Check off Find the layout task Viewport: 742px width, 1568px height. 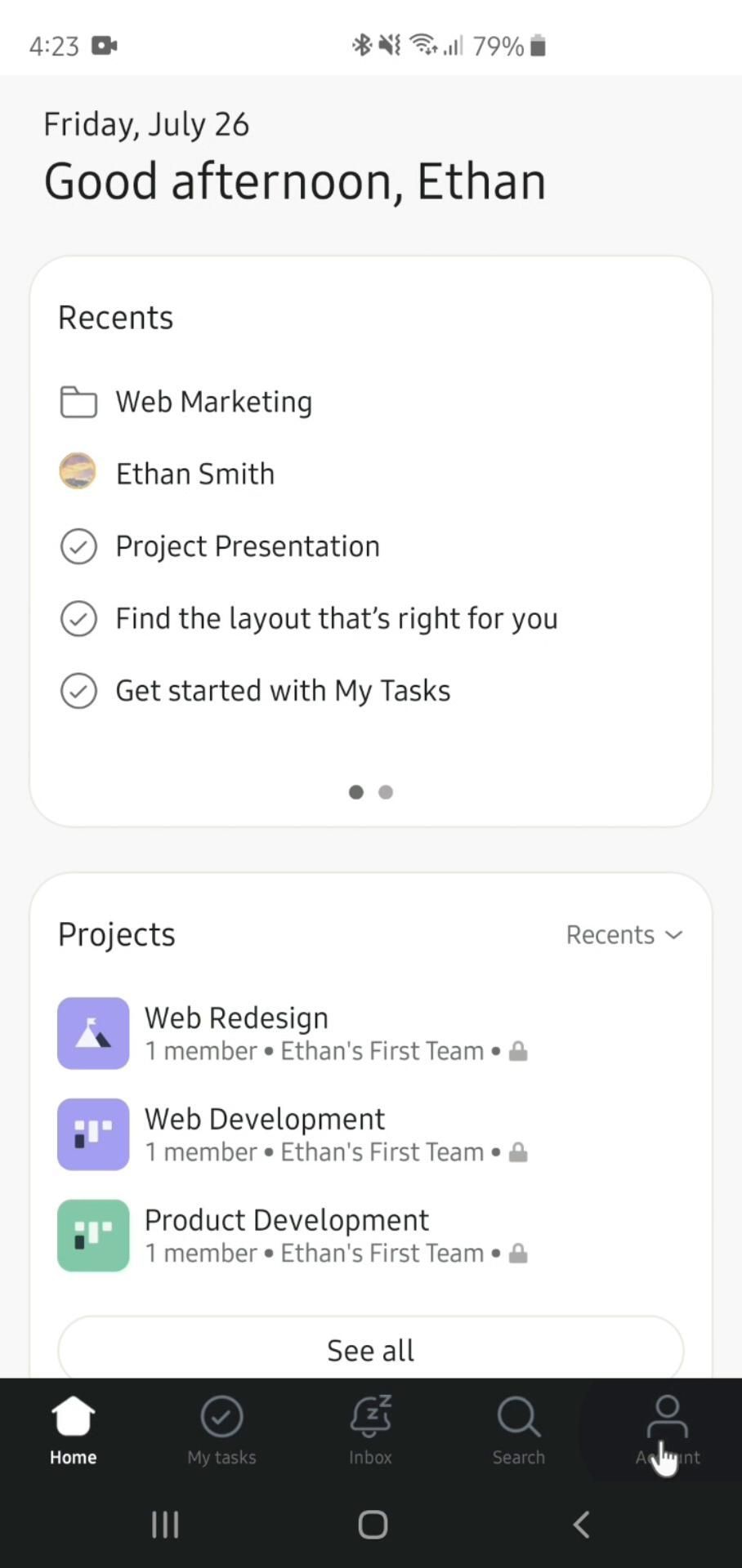[x=78, y=618]
